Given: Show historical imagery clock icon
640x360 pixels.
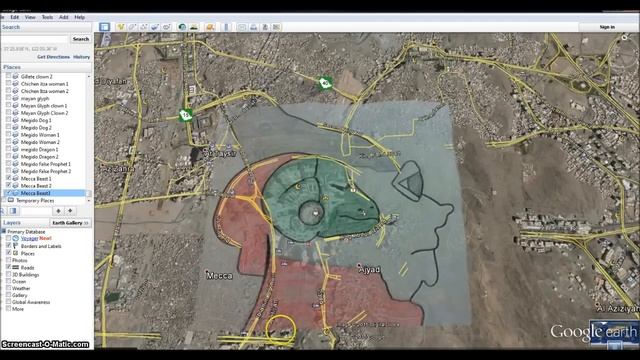Looking at the screenshot, I should pos(182,27).
